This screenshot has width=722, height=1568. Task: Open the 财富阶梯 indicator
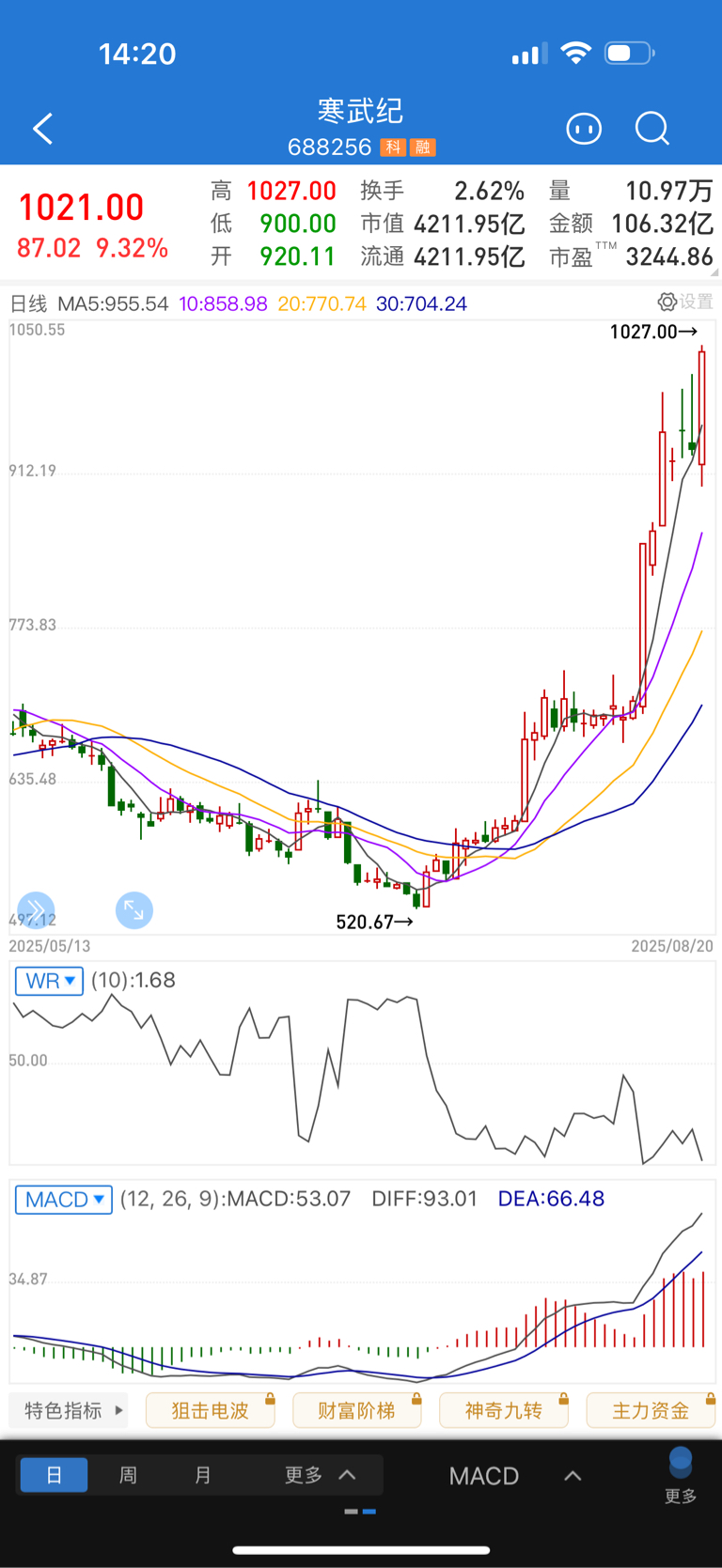pos(357,1410)
